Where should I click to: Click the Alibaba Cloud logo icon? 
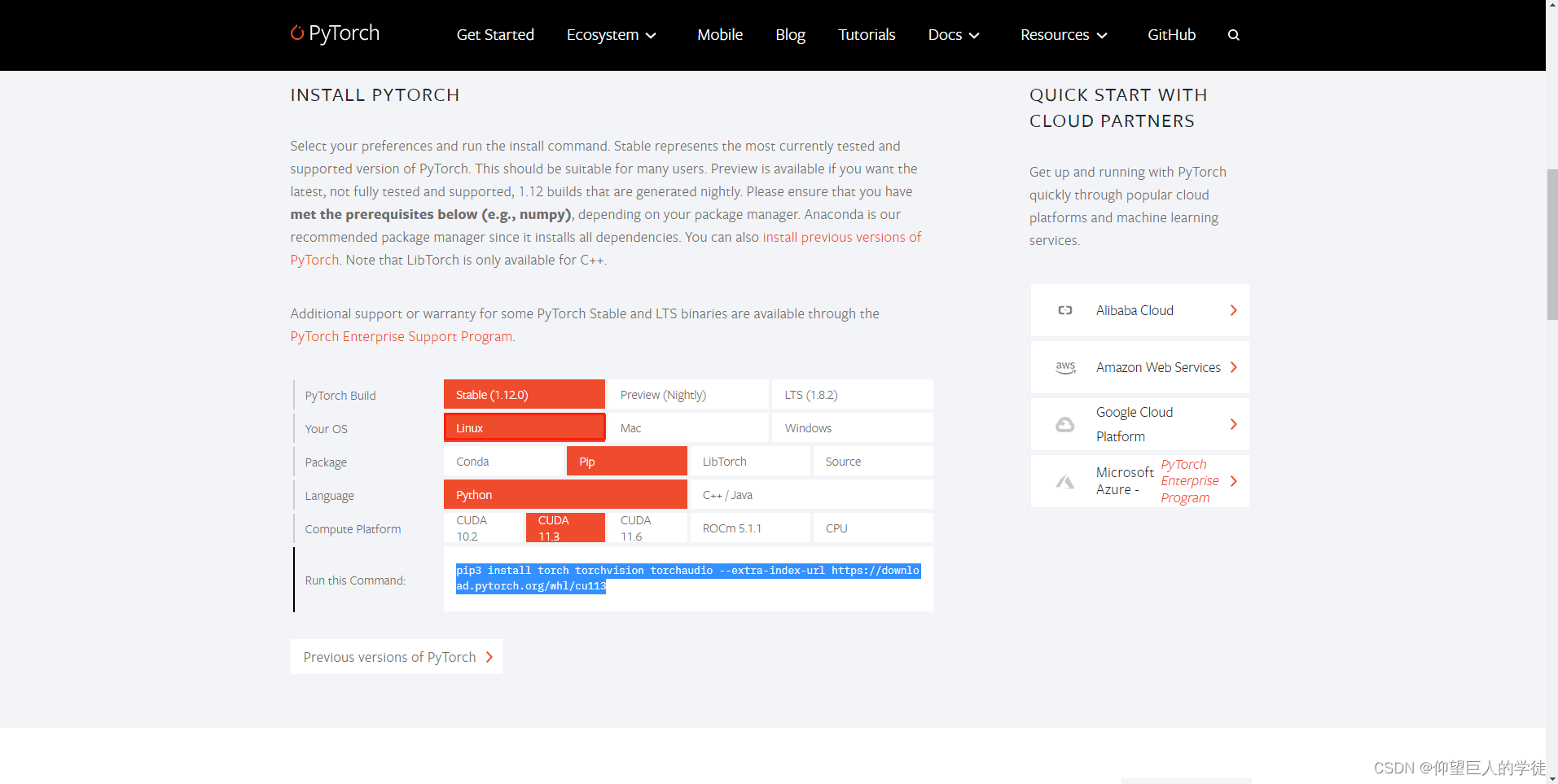[1064, 310]
